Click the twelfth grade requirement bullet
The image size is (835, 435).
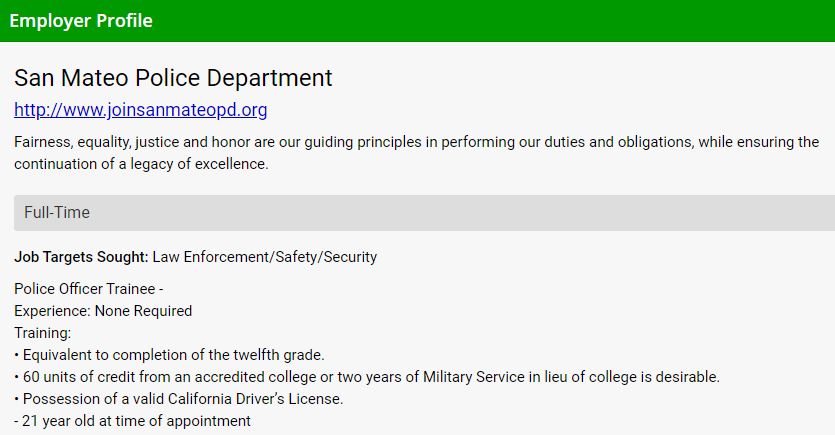point(169,355)
